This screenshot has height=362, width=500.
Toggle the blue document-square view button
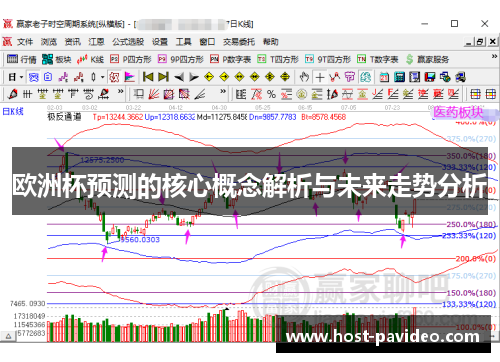tap(48, 77)
